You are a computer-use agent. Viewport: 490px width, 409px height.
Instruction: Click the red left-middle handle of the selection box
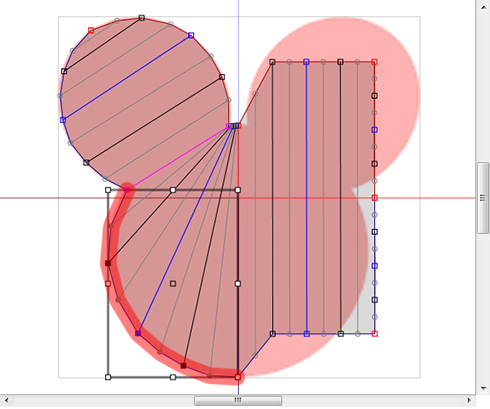coord(108,284)
